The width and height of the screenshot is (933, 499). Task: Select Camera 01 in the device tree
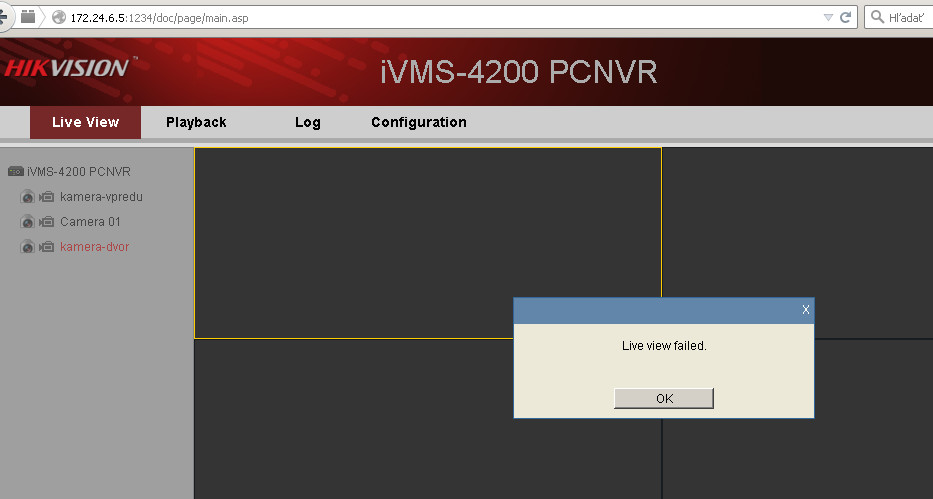[x=90, y=221]
